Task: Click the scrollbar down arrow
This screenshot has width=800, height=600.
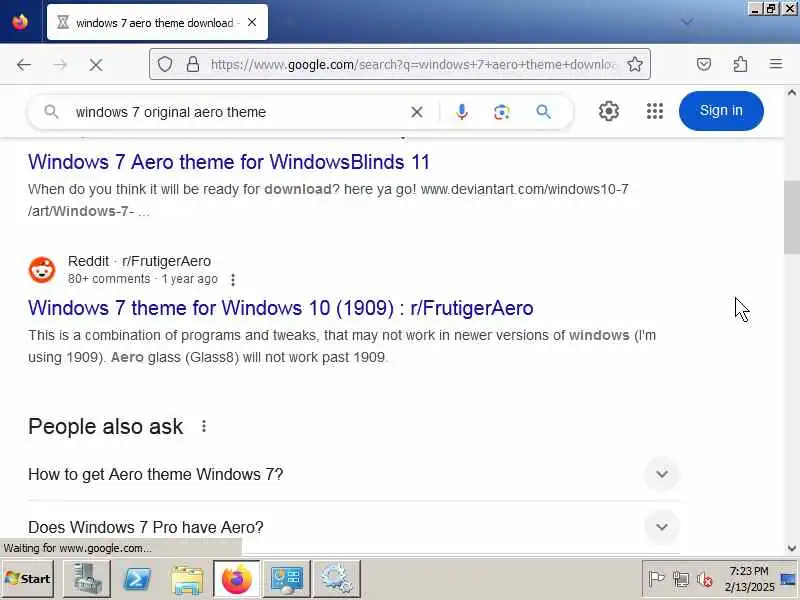Action: click(791, 548)
